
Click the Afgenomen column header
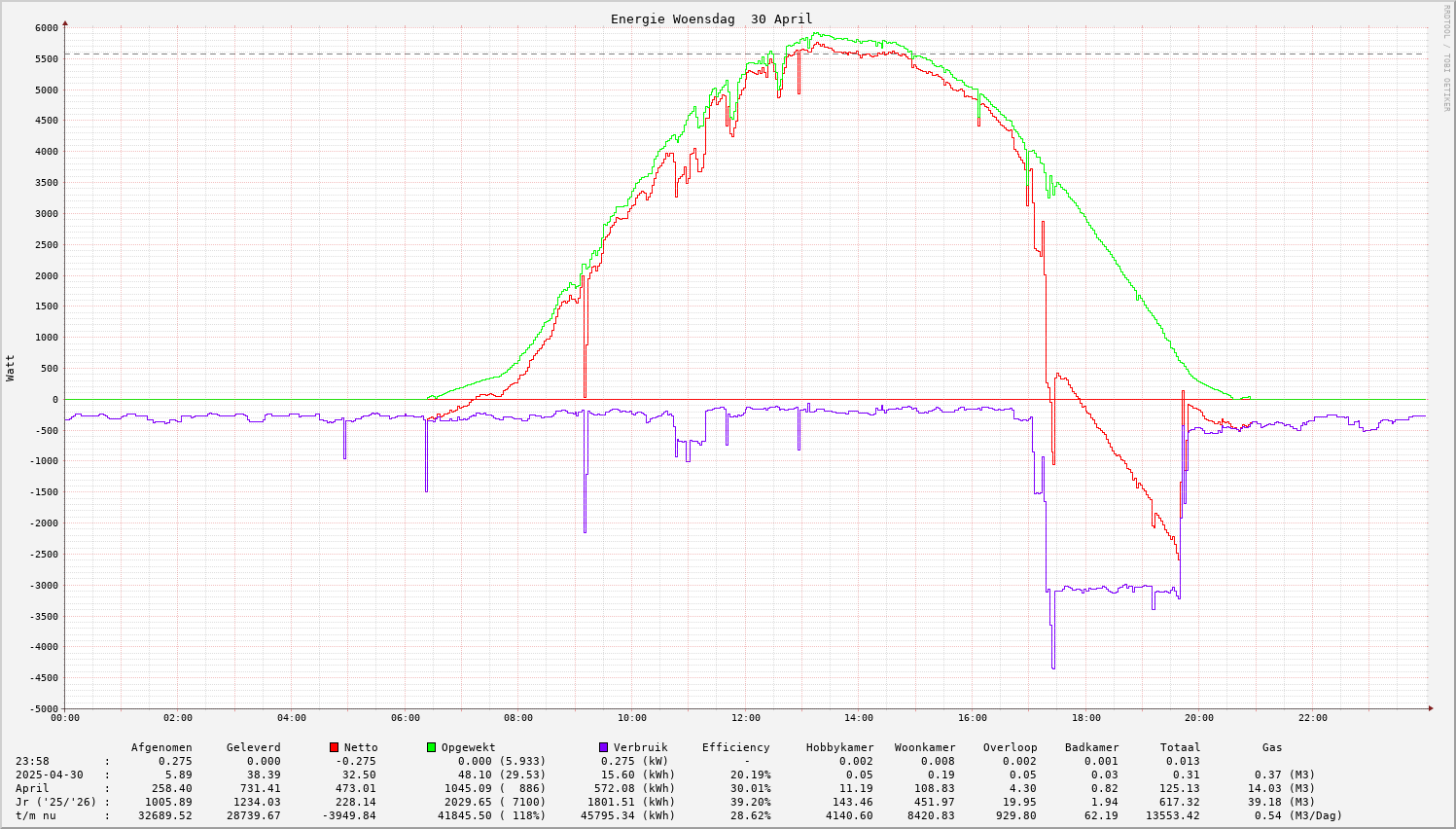click(161, 747)
